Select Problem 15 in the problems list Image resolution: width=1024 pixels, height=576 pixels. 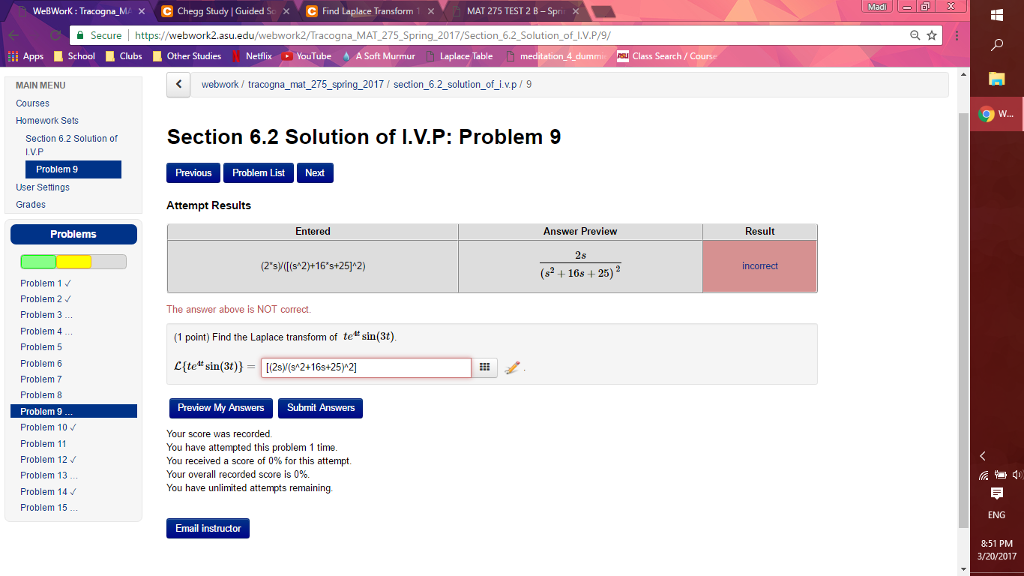[x=49, y=507]
